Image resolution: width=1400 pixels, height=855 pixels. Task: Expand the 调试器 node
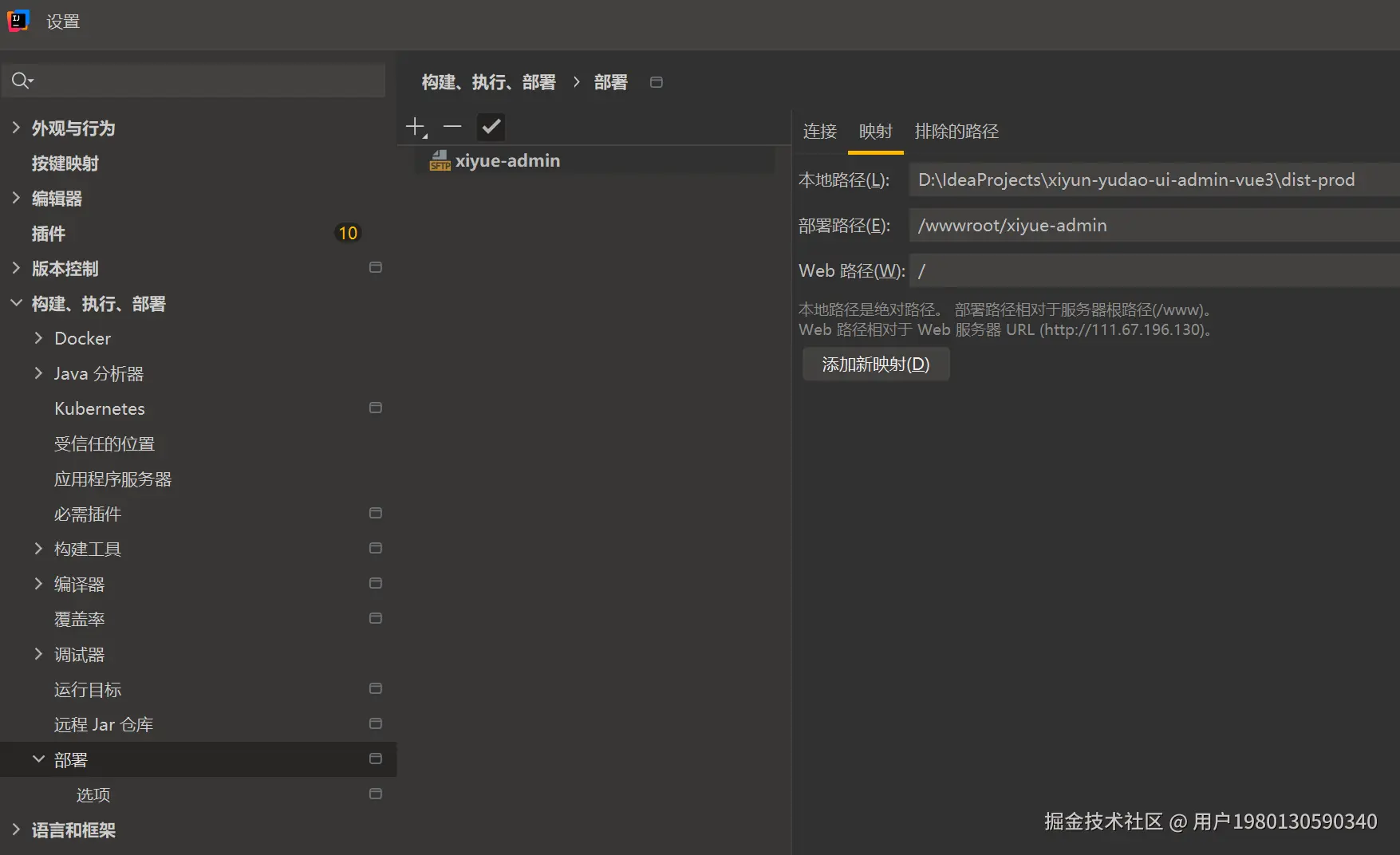tap(38, 654)
